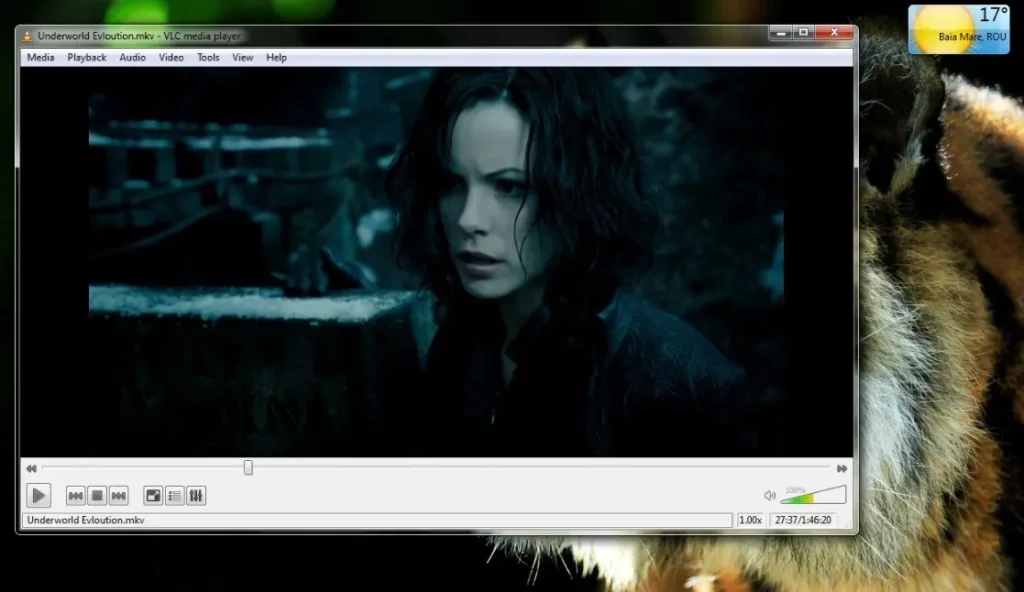Image resolution: width=1024 pixels, height=592 pixels.
Task: Click Baia Mare, ROU location text
Action: pos(972,37)
